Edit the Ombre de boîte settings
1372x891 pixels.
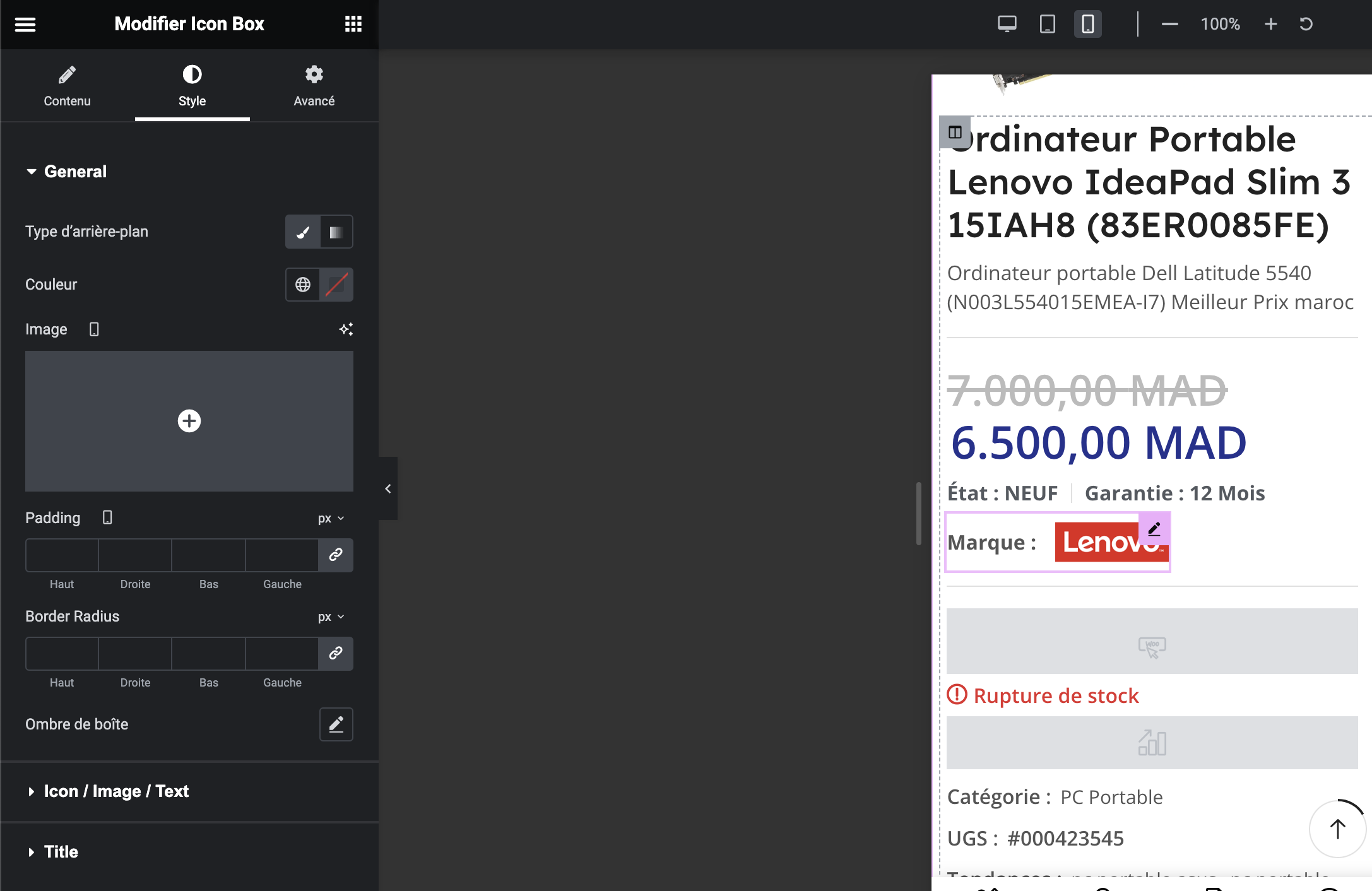point(336,724)
